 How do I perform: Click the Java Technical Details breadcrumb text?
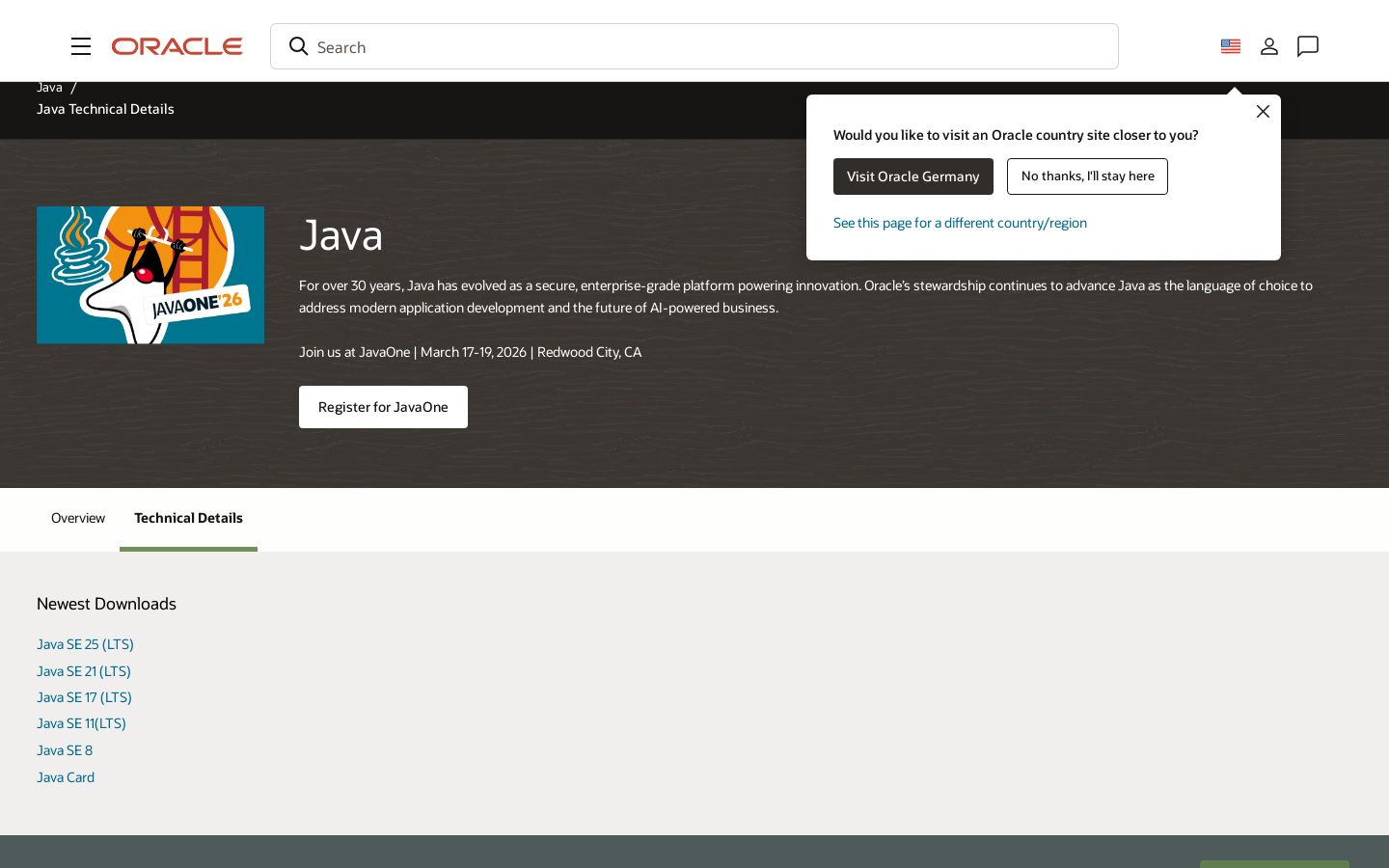105,109
